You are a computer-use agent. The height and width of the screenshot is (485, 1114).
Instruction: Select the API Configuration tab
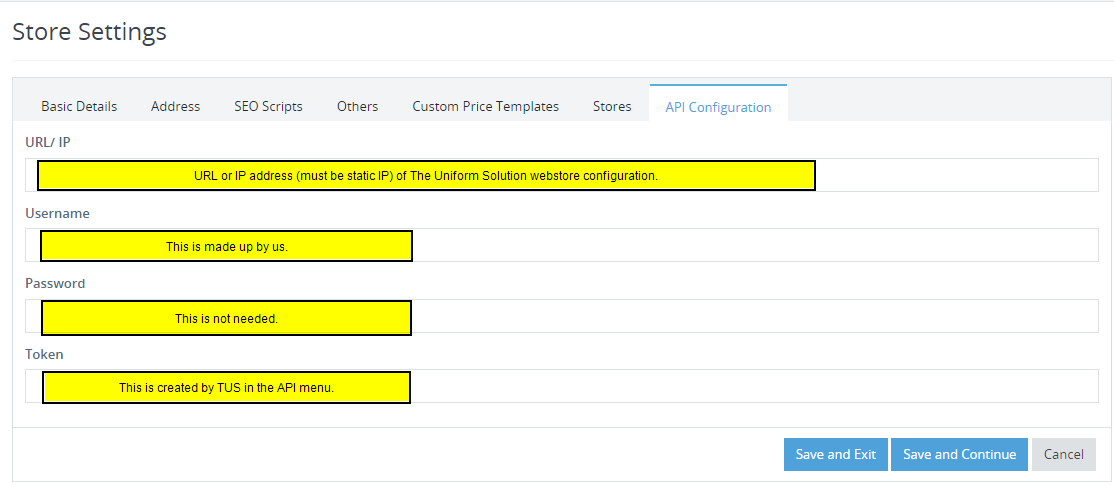718,107
